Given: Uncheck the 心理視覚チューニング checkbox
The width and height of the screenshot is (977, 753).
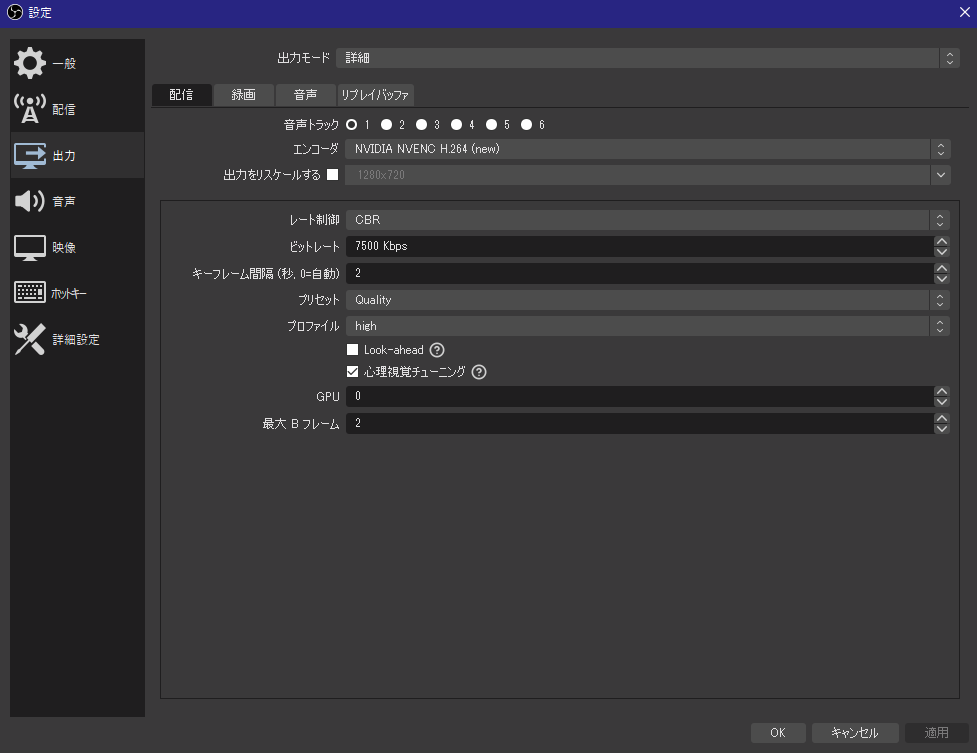Looking at the screenshot, I should [x=352, y=372].
